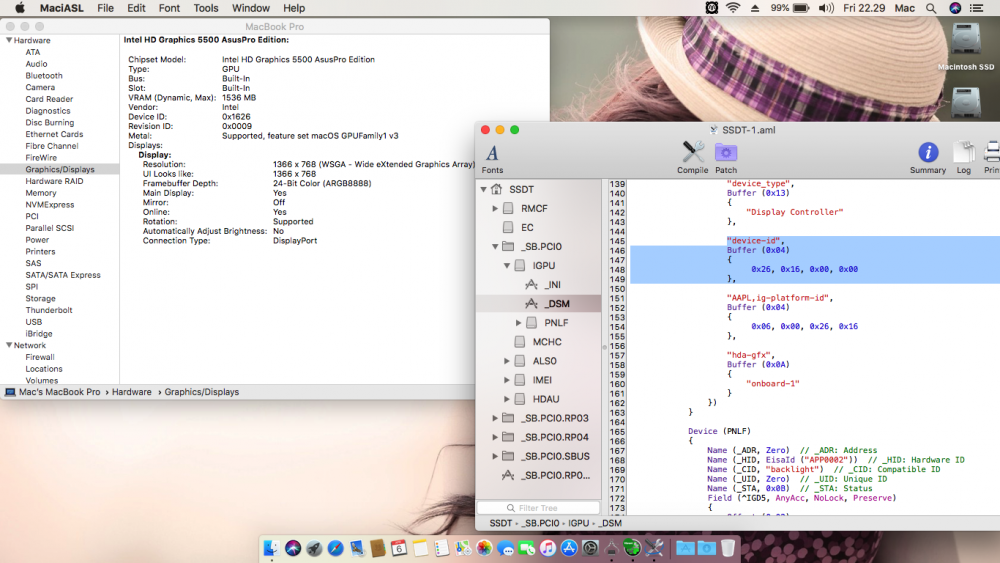Launch Siri from the Dock
Image resolution: width=1000 pixels, height=563 pixels.
pos(293,548)
